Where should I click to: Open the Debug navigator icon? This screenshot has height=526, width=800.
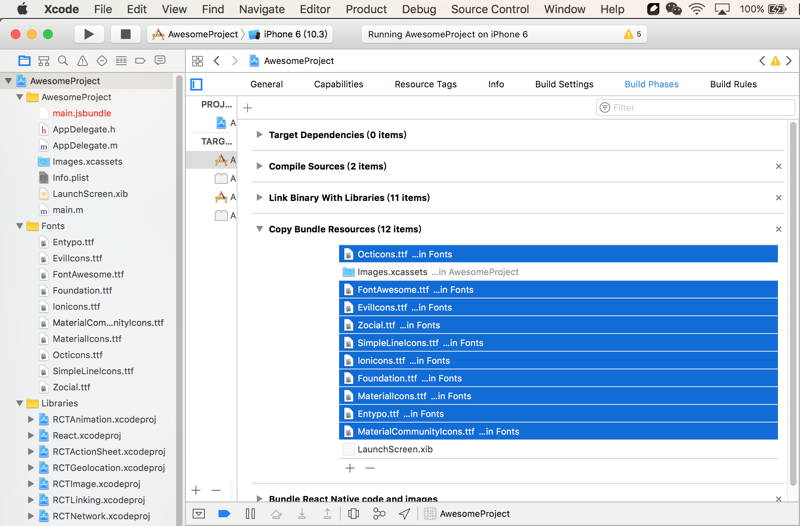121,61
